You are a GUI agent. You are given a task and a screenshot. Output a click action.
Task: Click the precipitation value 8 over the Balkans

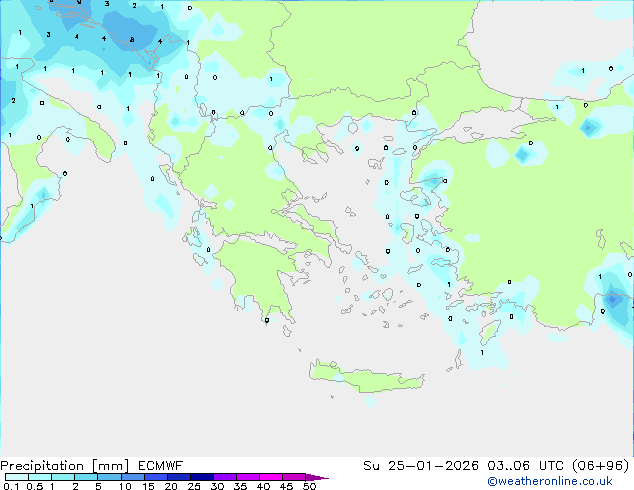tap(132, 40)
